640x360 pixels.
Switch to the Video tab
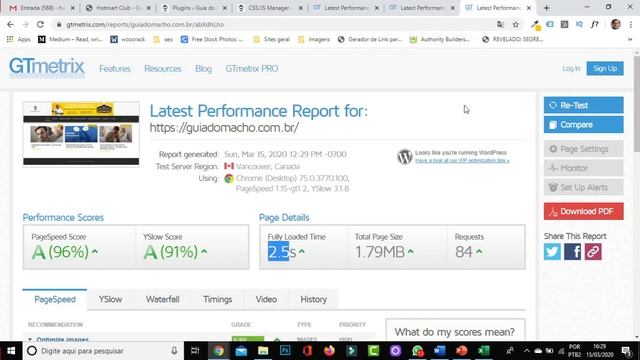point(266,299)
